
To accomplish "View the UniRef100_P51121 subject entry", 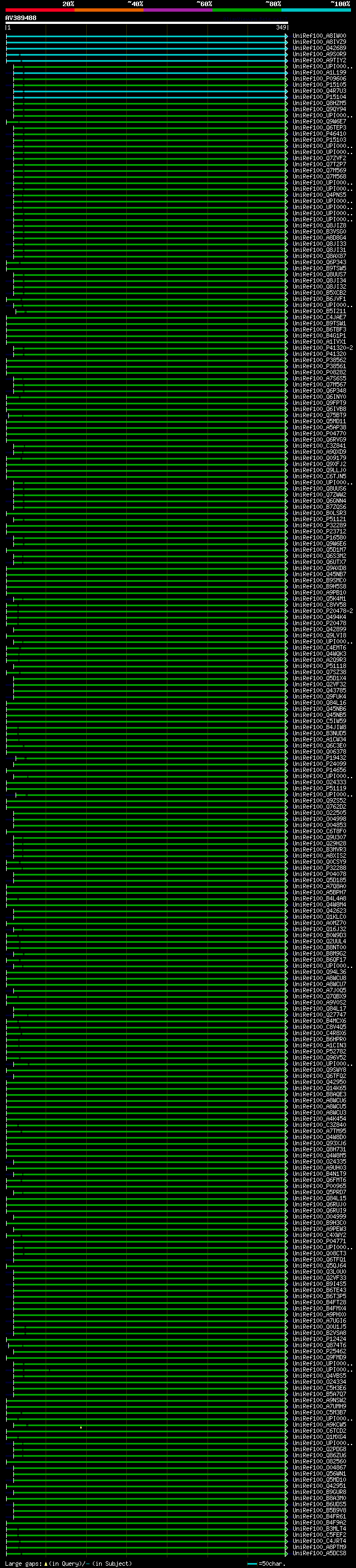I will coord(319,519).
